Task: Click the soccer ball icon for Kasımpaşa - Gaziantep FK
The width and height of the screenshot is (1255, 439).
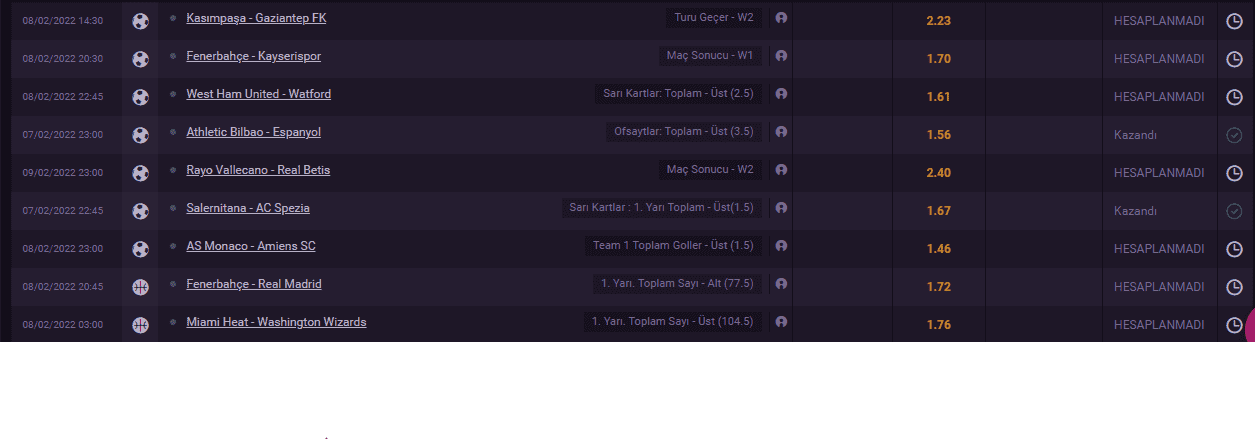Action: 140,21
